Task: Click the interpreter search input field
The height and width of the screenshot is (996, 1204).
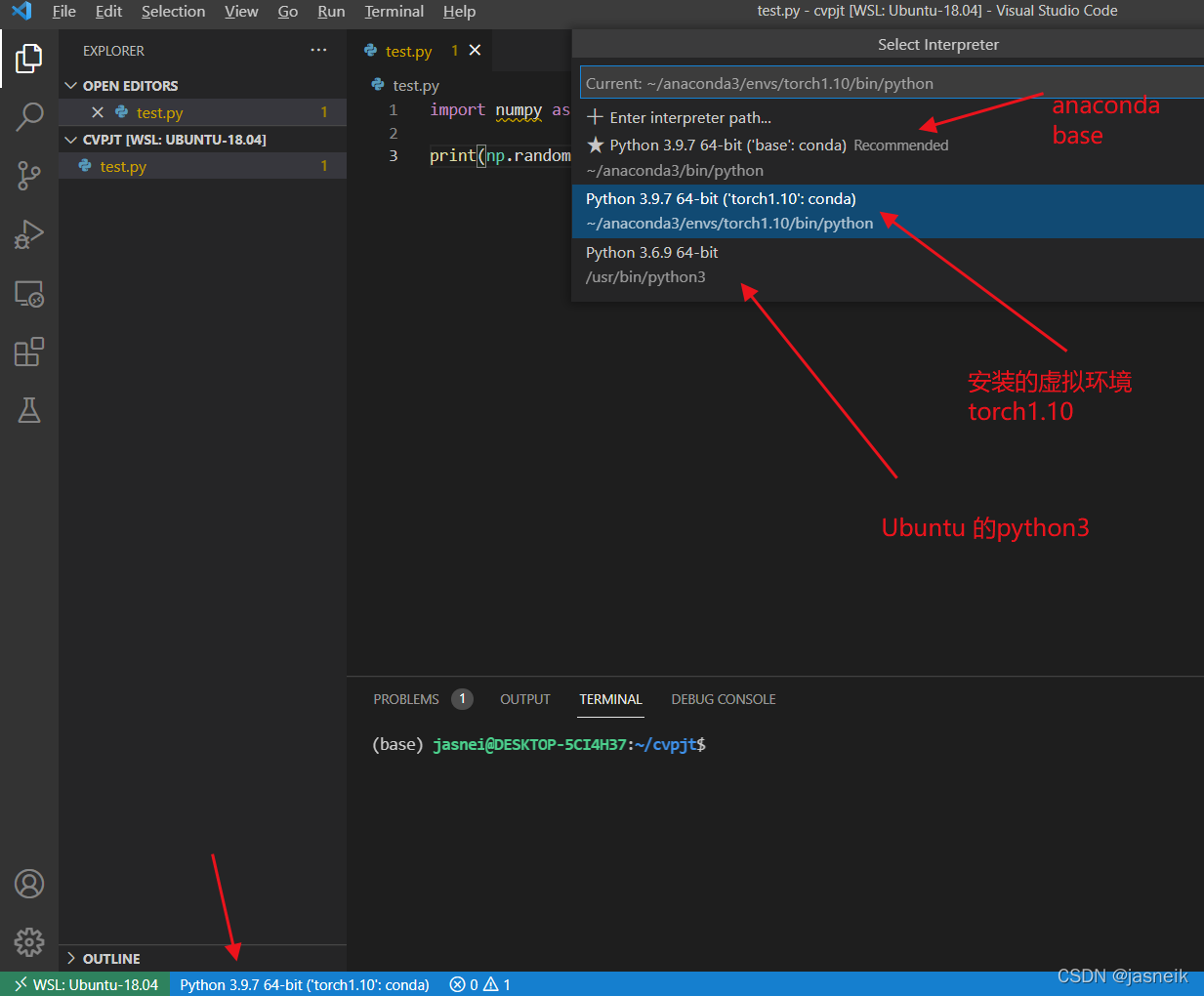Action: tap(892, 83)
